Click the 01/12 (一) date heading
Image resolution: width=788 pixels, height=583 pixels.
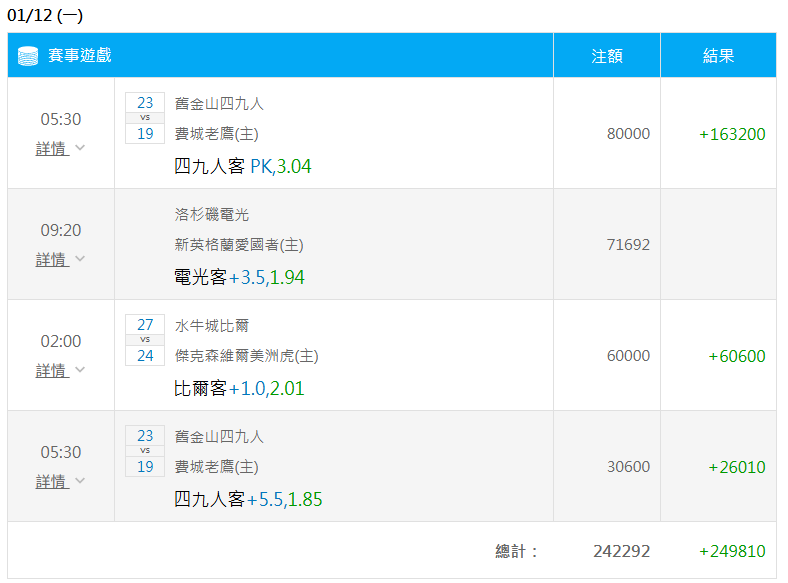(x=45, y=15)
